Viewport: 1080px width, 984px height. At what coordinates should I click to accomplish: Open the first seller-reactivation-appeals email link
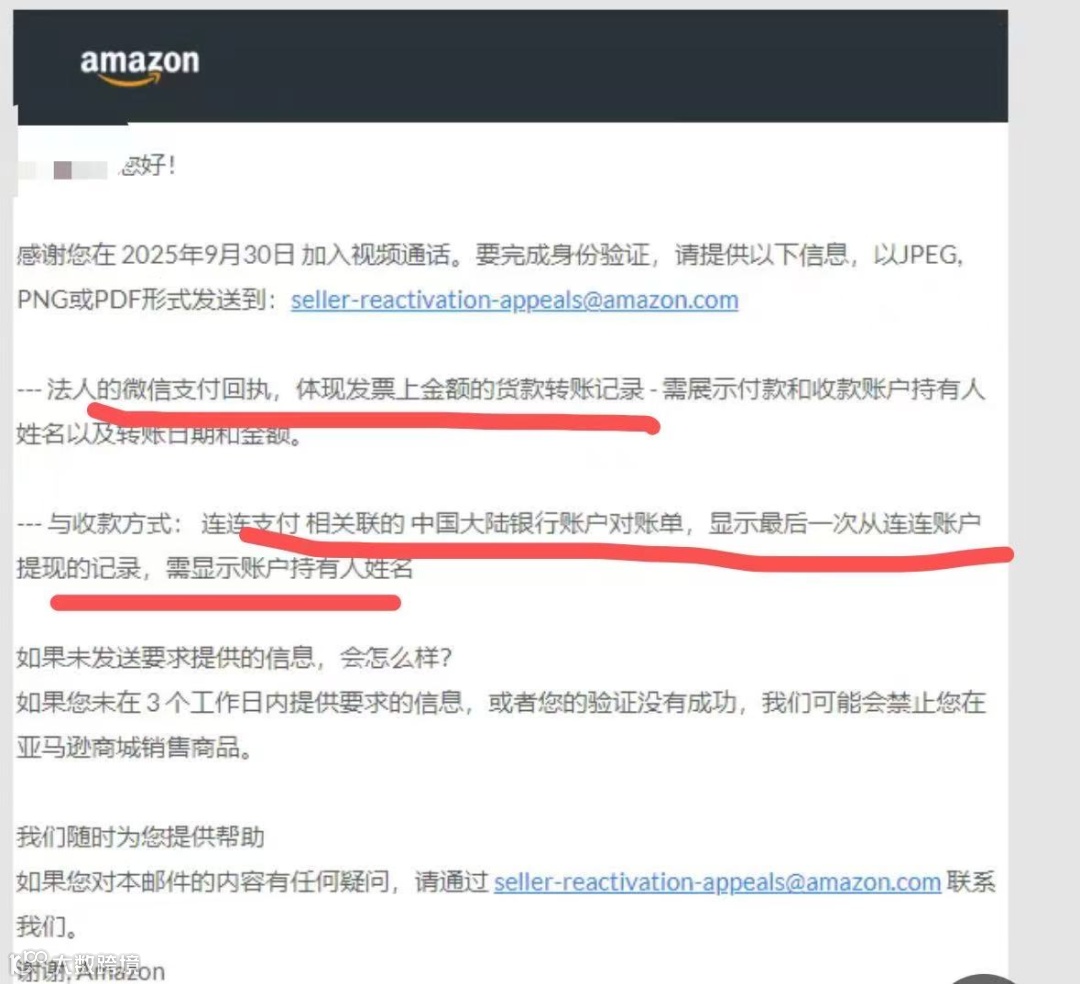pos(515,300)
